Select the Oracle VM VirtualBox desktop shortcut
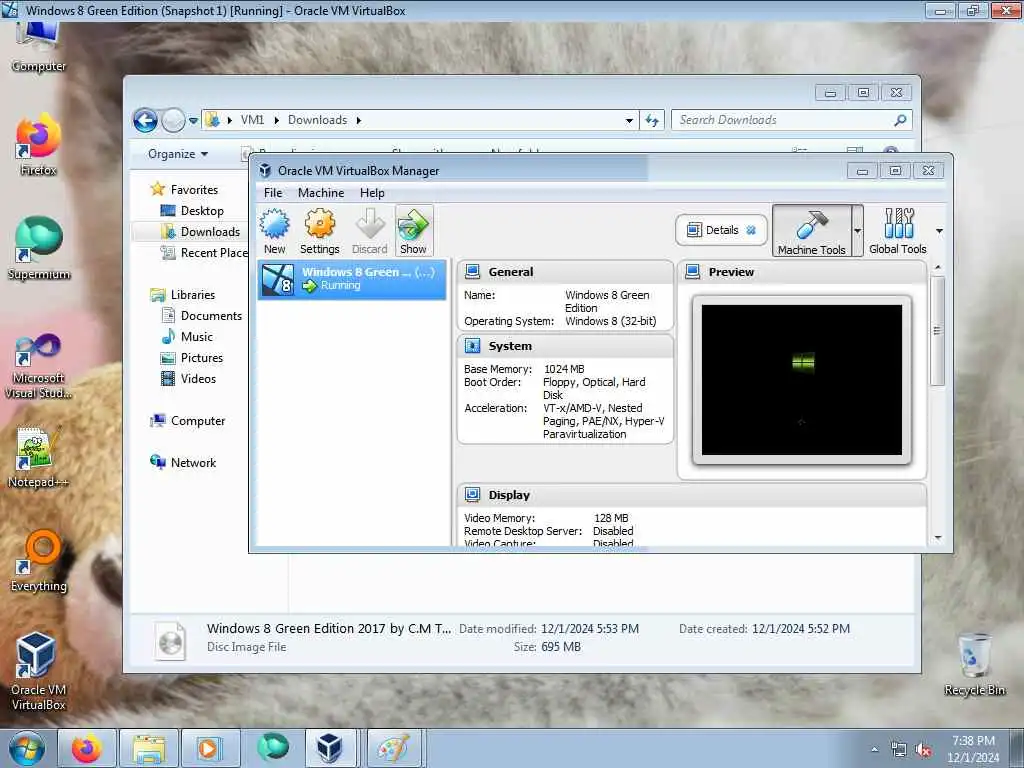 (x=39, y=671)
